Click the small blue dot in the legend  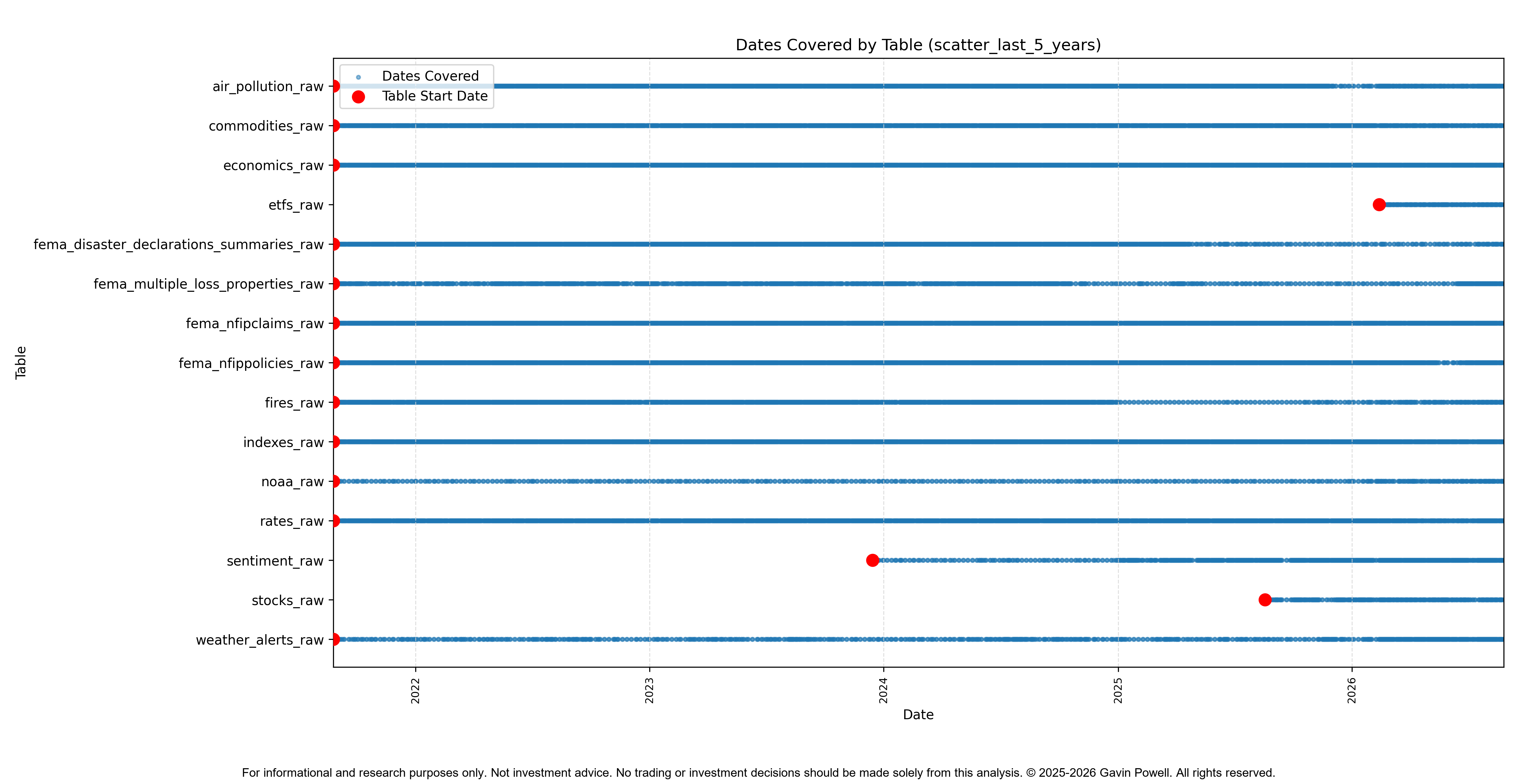pos(358,77)
